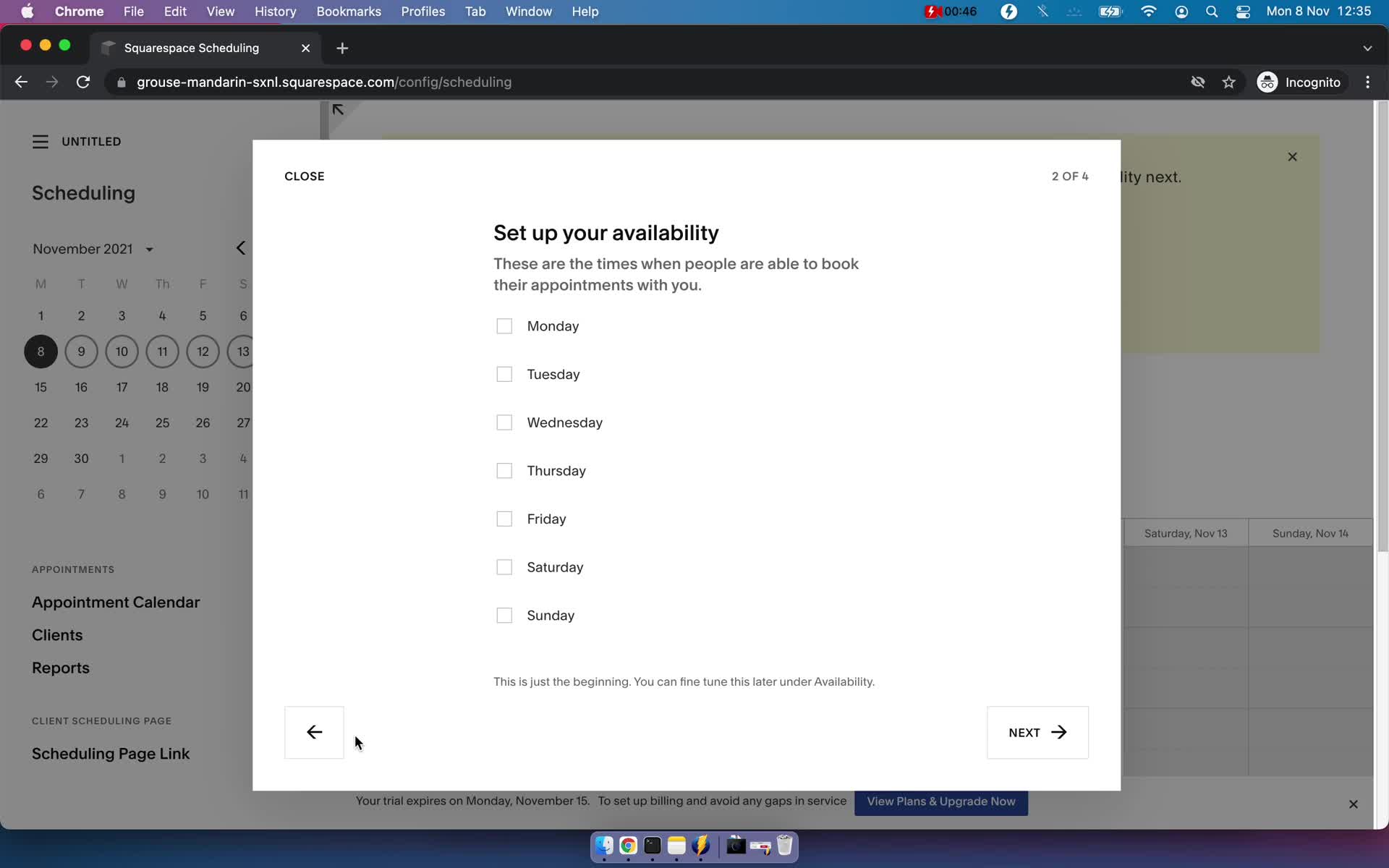This screenshot has width=1389, height=868.
Task: Click the red recording timer showing 00:46
Action: point(951,12)
